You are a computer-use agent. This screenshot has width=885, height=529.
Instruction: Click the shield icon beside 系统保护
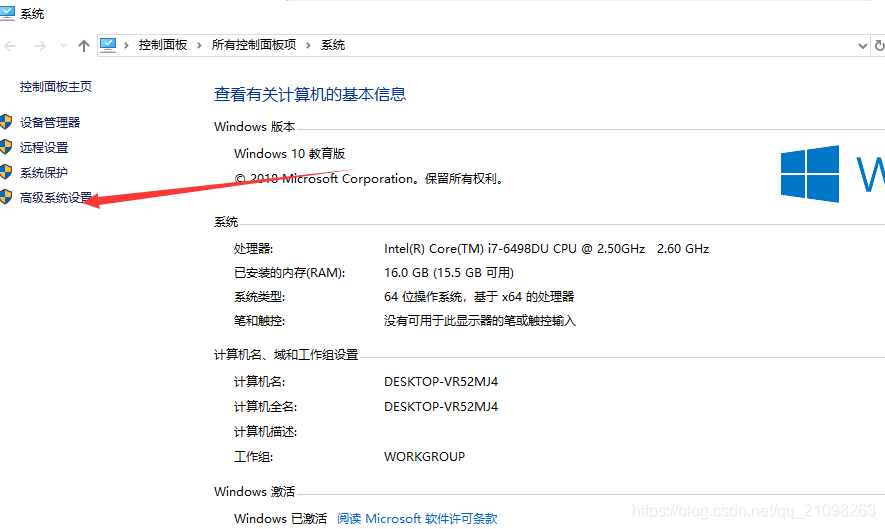tap(6, 172)
